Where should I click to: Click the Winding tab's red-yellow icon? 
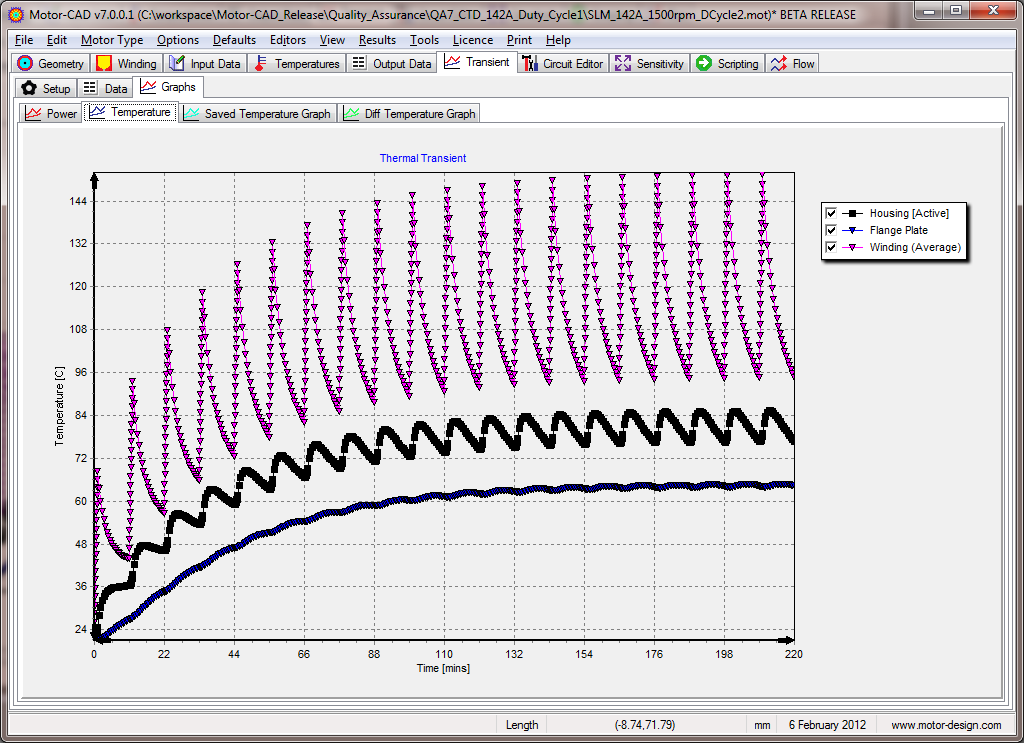click(103, 63)
